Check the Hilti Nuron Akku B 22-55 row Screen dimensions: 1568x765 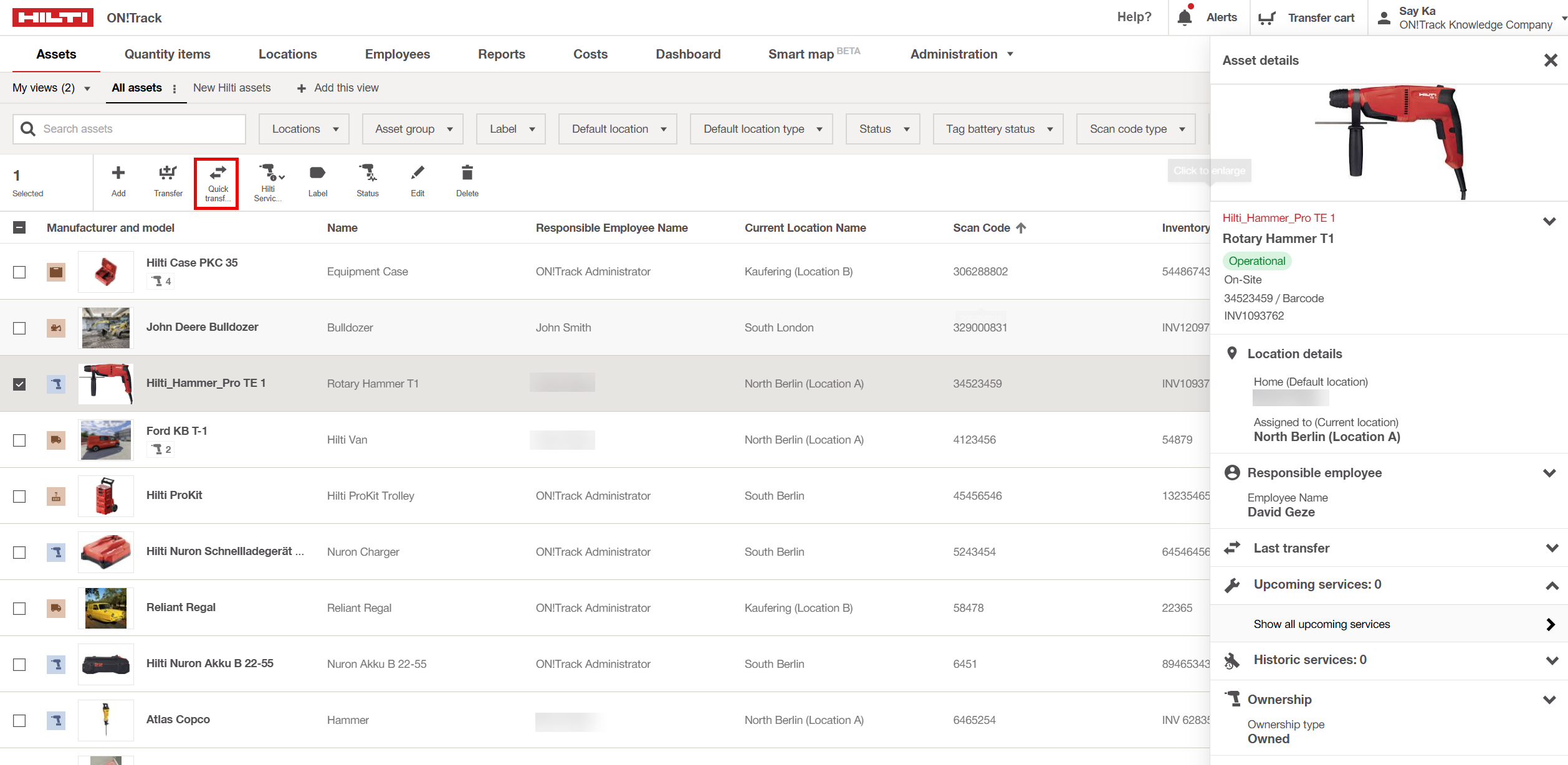[19, 665]
